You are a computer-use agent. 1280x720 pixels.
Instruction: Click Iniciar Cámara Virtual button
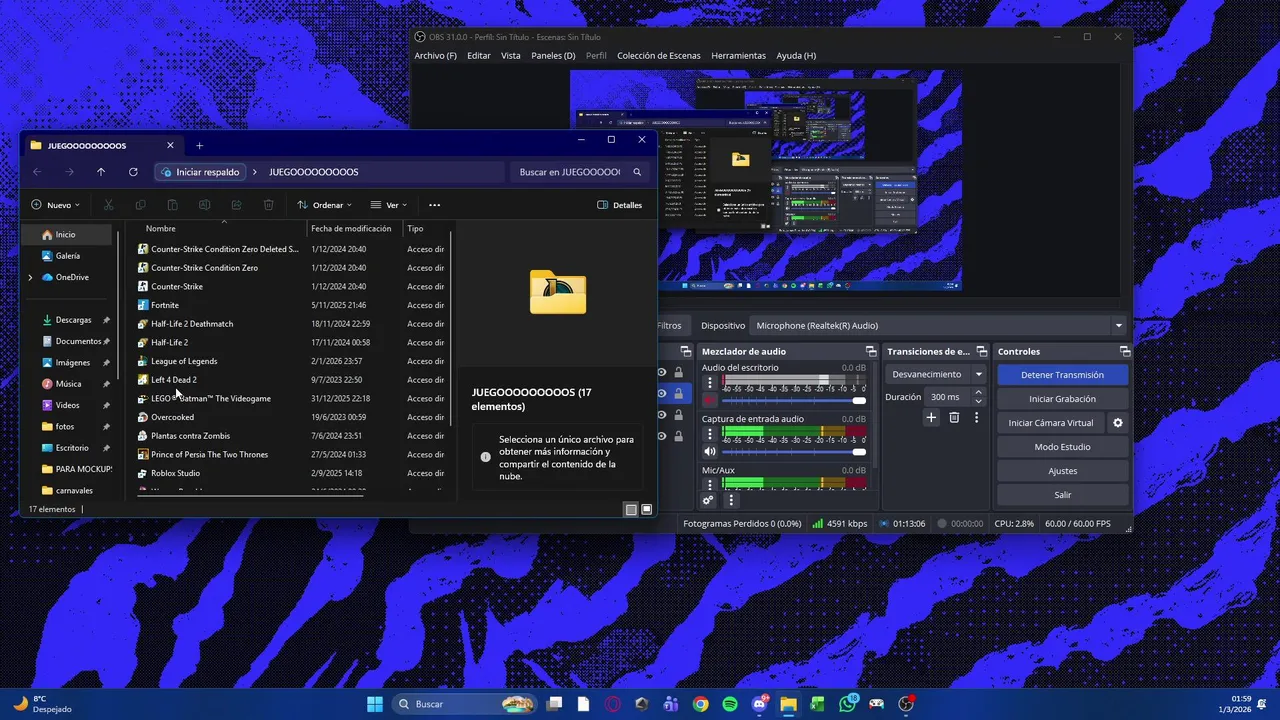(1051, 423)
